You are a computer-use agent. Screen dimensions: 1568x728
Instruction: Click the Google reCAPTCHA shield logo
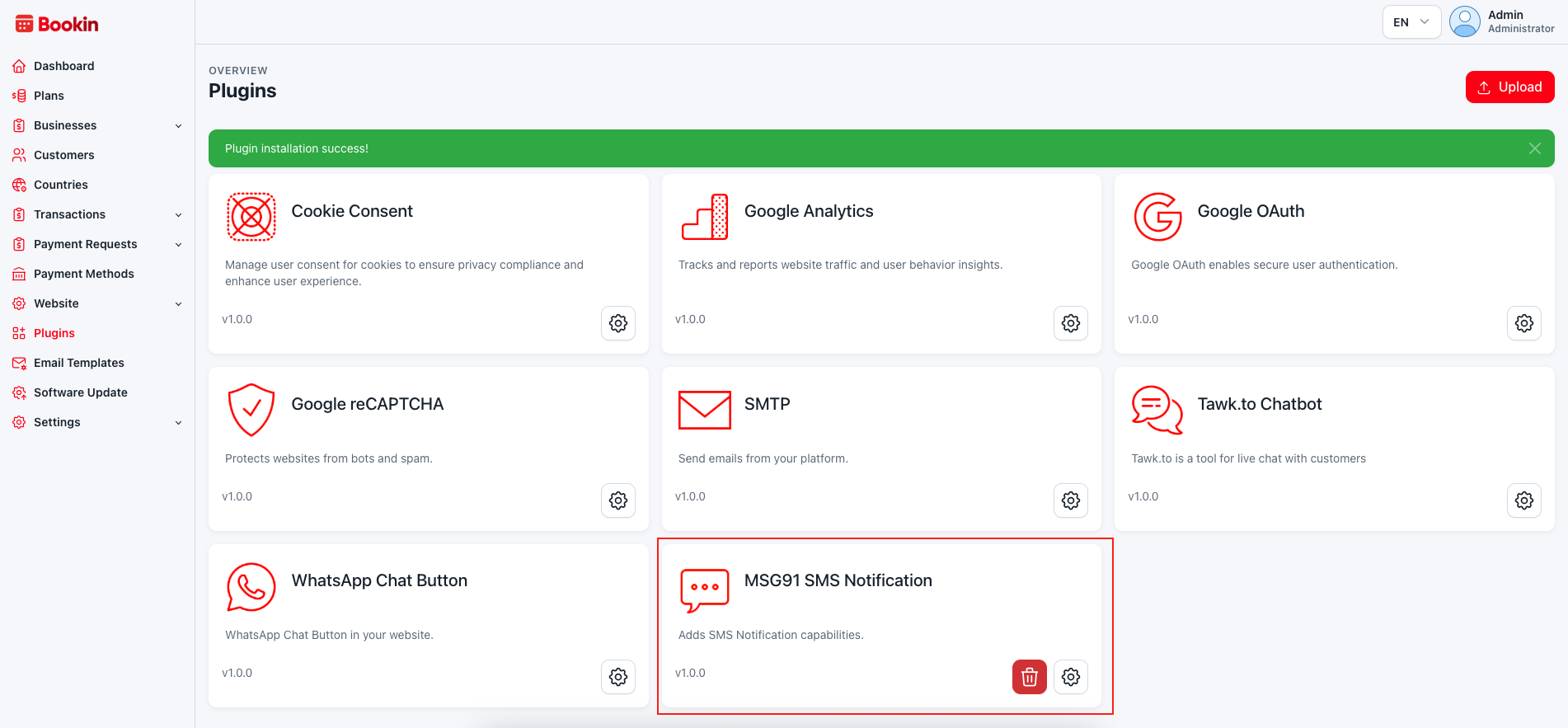coord(251,410)
